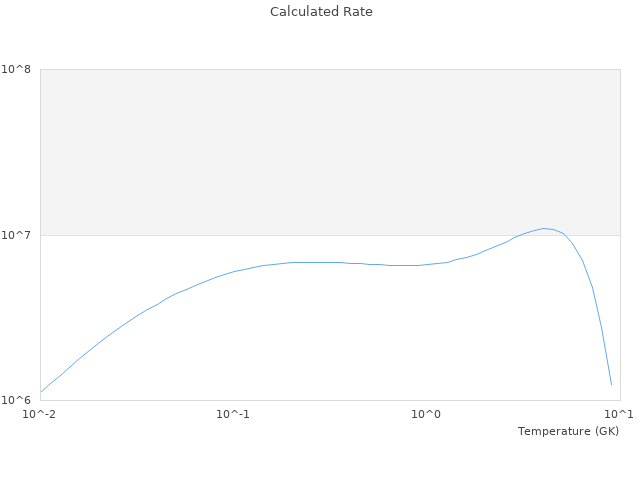Select the leftmost starting point of the curve
This screenshot has height=480, width=640.
(x=41, y=391)
